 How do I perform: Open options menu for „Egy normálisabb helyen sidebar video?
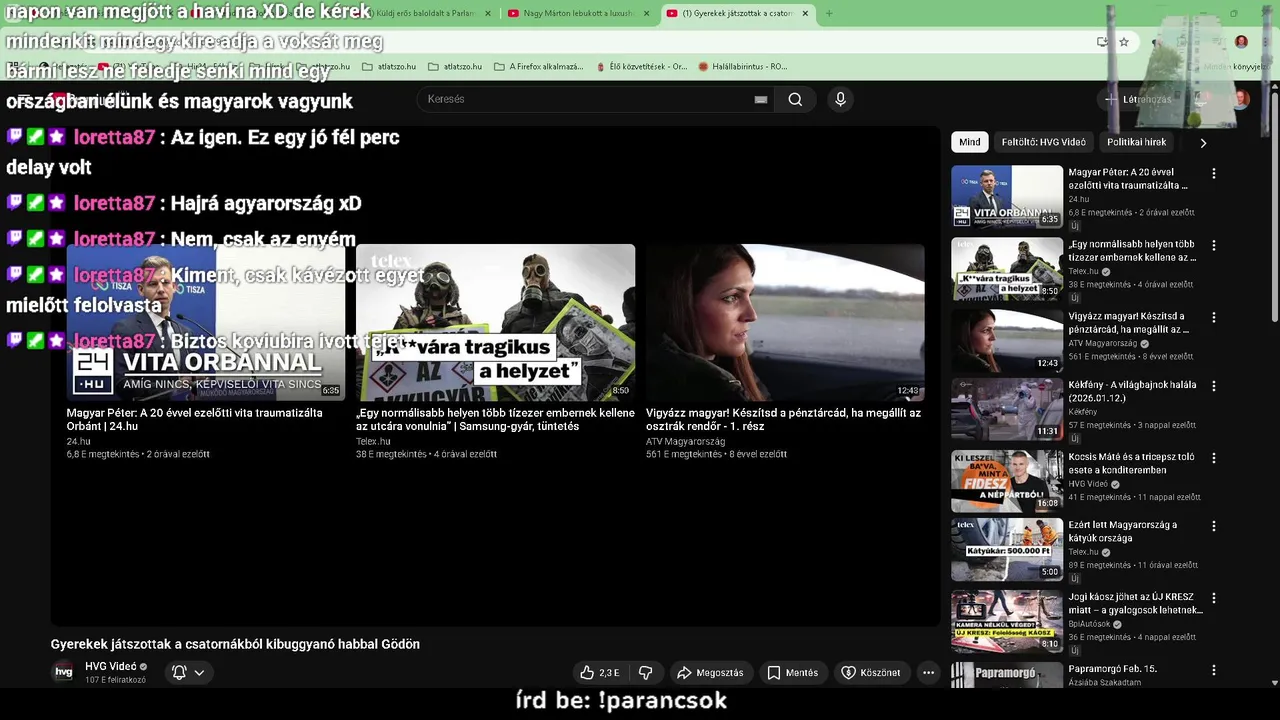point(1214,245)
